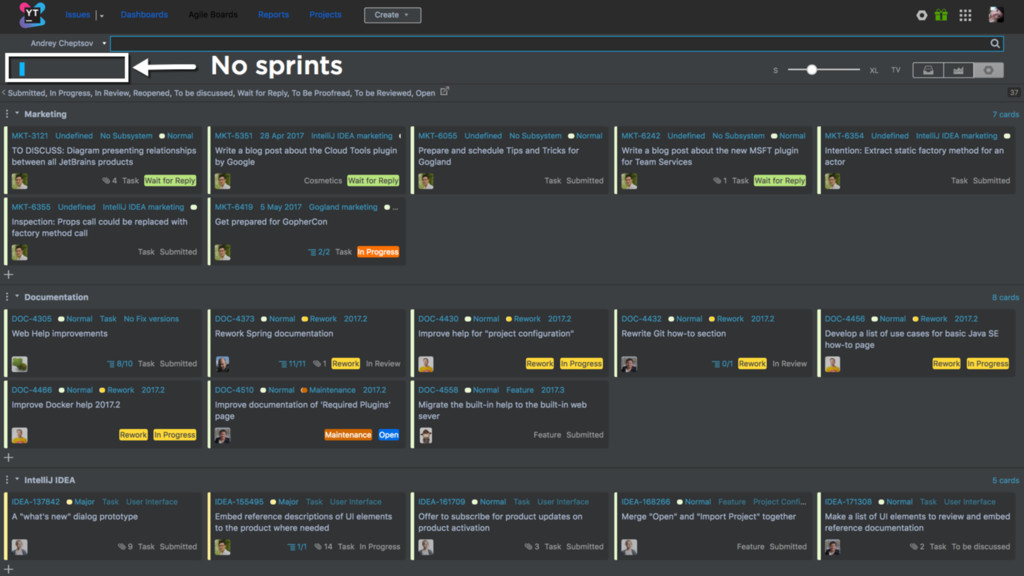Click collapse arrow before Submitted status list
The image size is (1024, 576).
pyautogui.click(x=3, y=93)
